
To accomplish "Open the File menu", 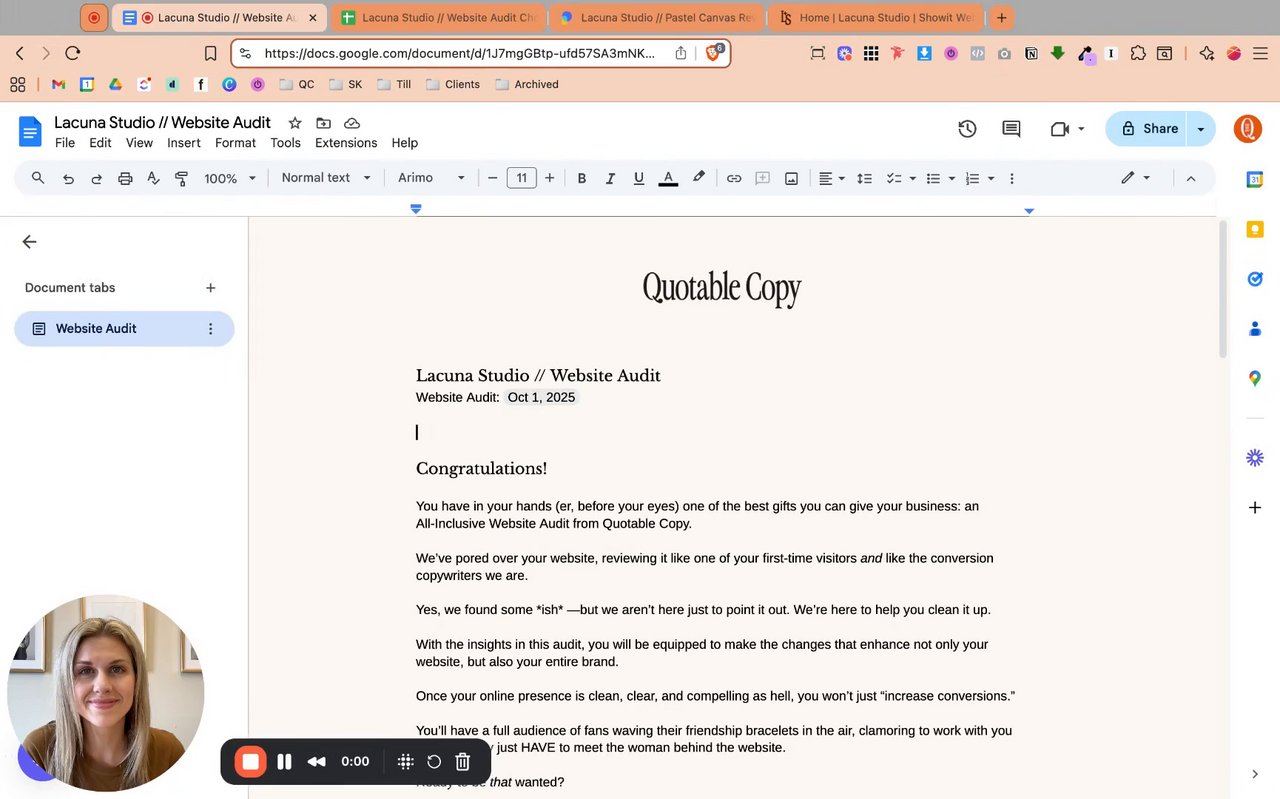I will point(65,143).
